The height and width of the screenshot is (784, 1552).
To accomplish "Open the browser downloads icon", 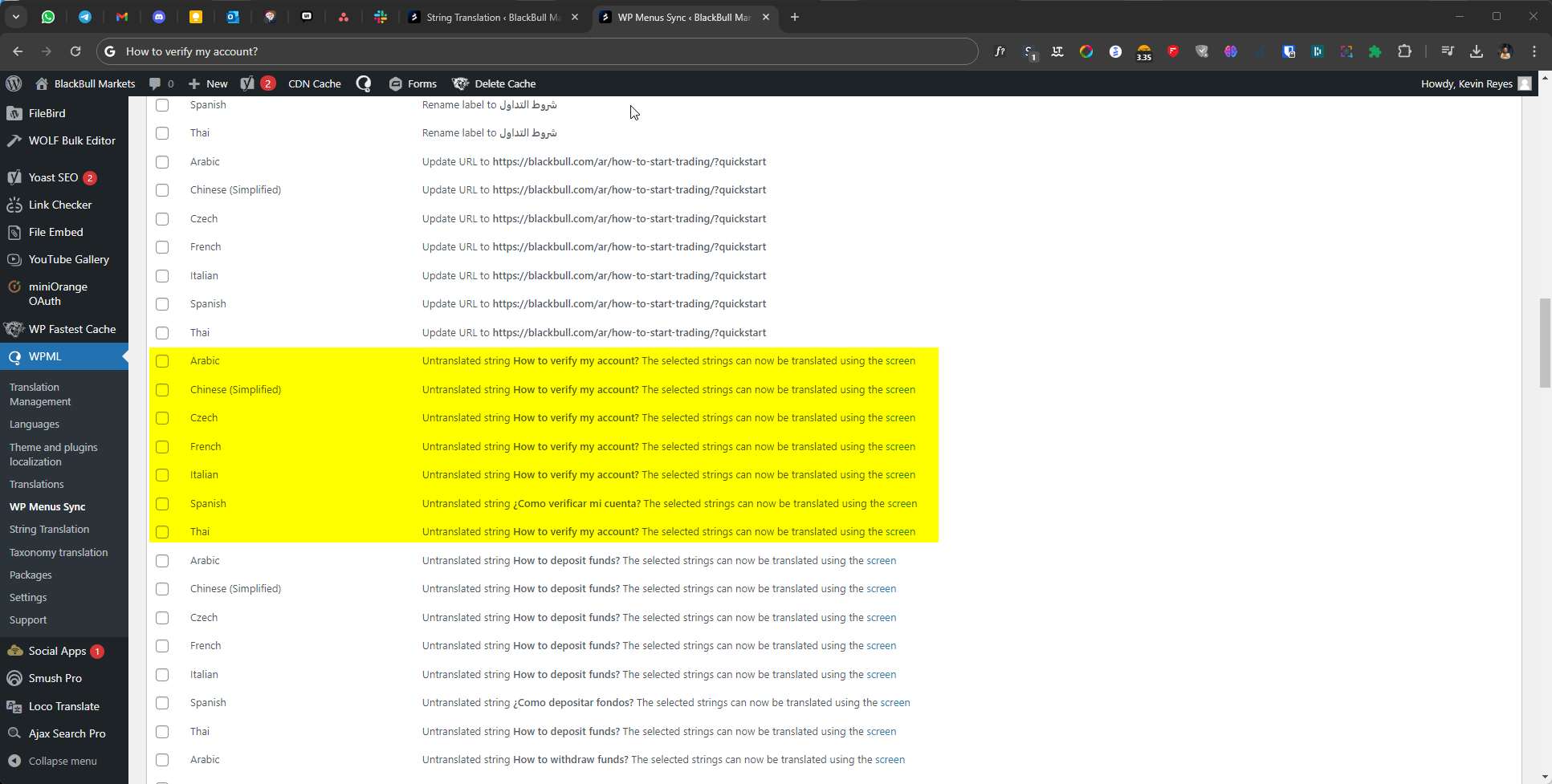I will 1477,51.
